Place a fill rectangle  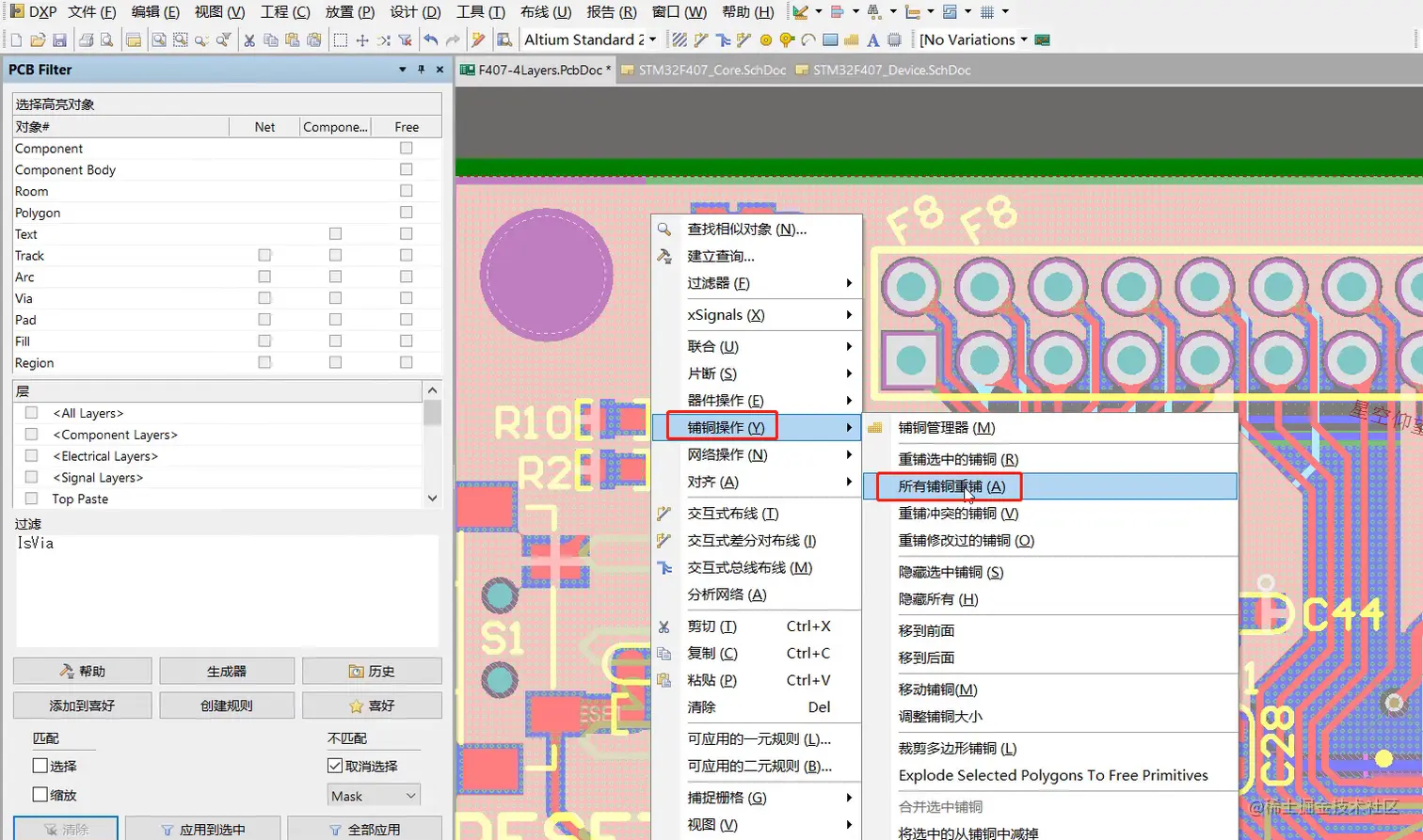pos(830,40)
